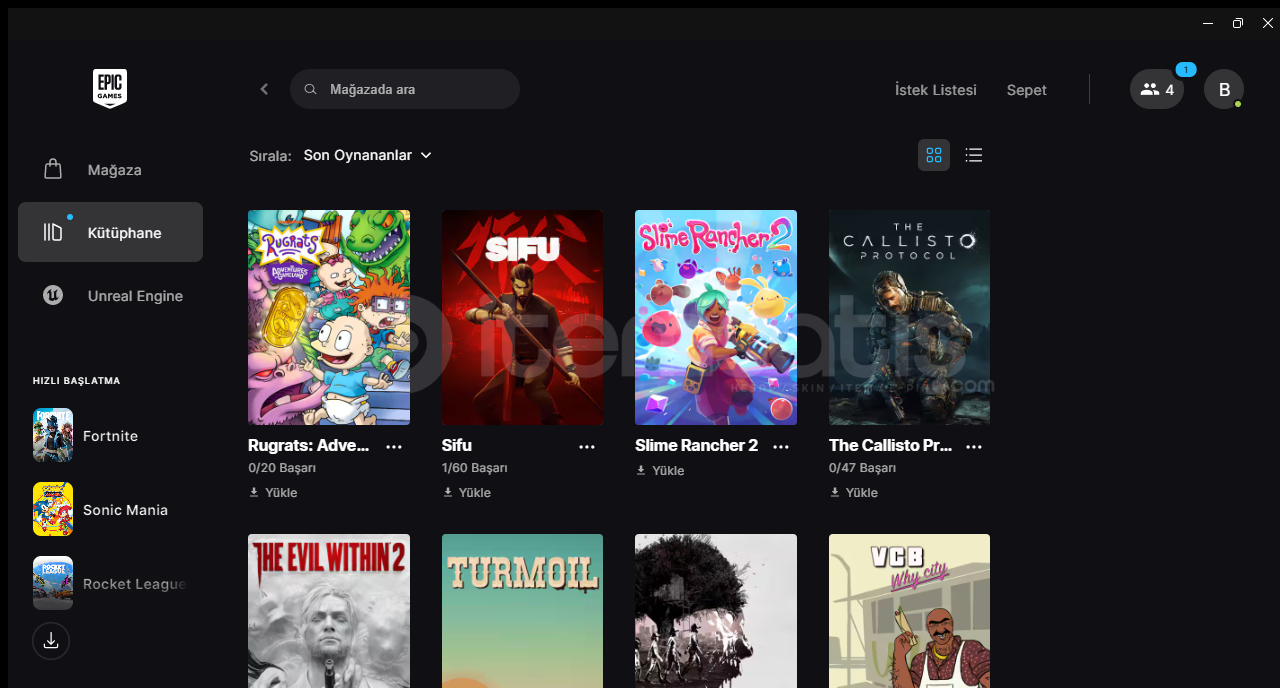Image resolution: width=1280 pixels, height=688 pixels.
Task: Open The Evil Within 2 cover thumbnail
Action: [x=329, y=611]
